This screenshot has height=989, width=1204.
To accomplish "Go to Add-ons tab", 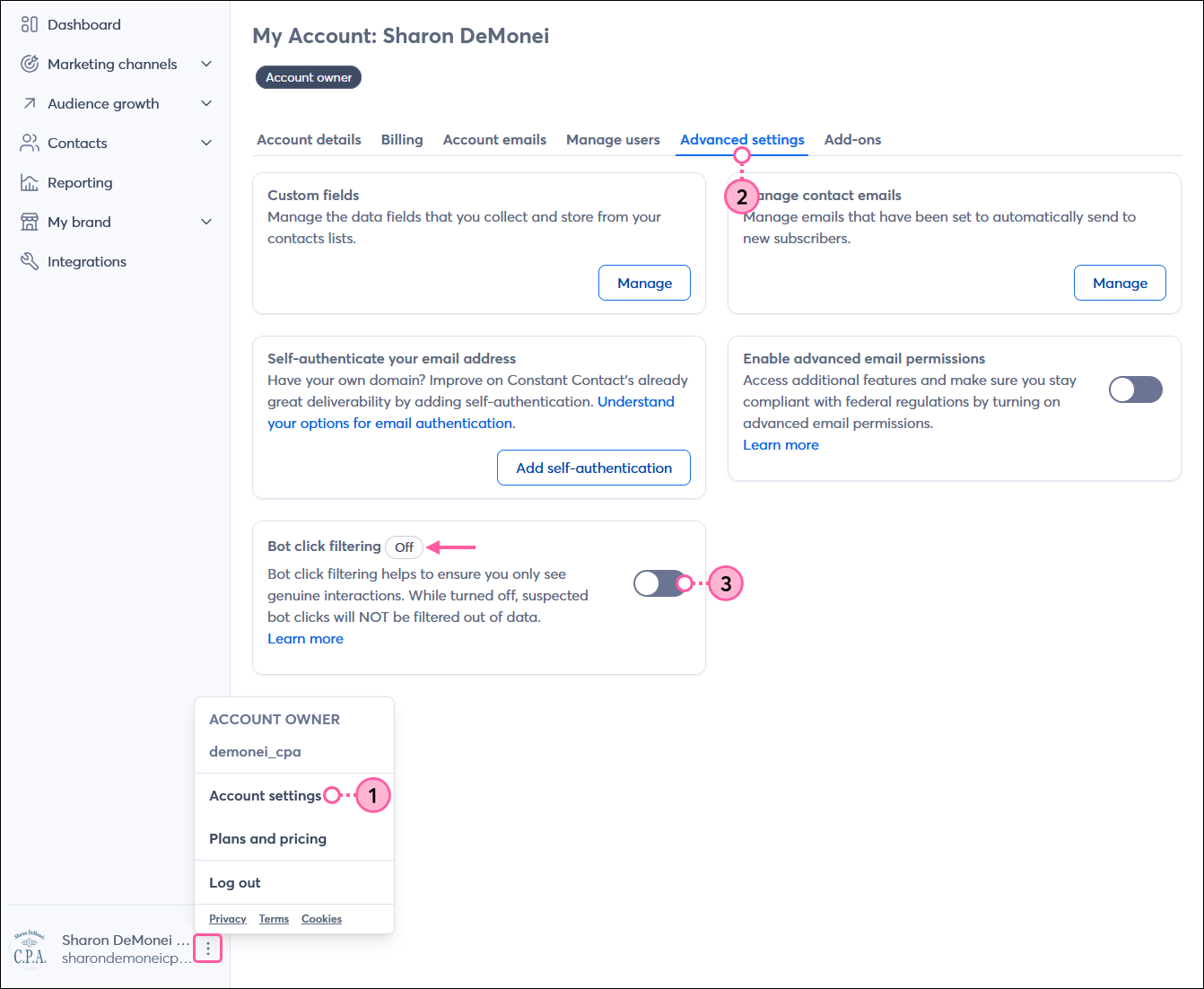I will (852, 139).
